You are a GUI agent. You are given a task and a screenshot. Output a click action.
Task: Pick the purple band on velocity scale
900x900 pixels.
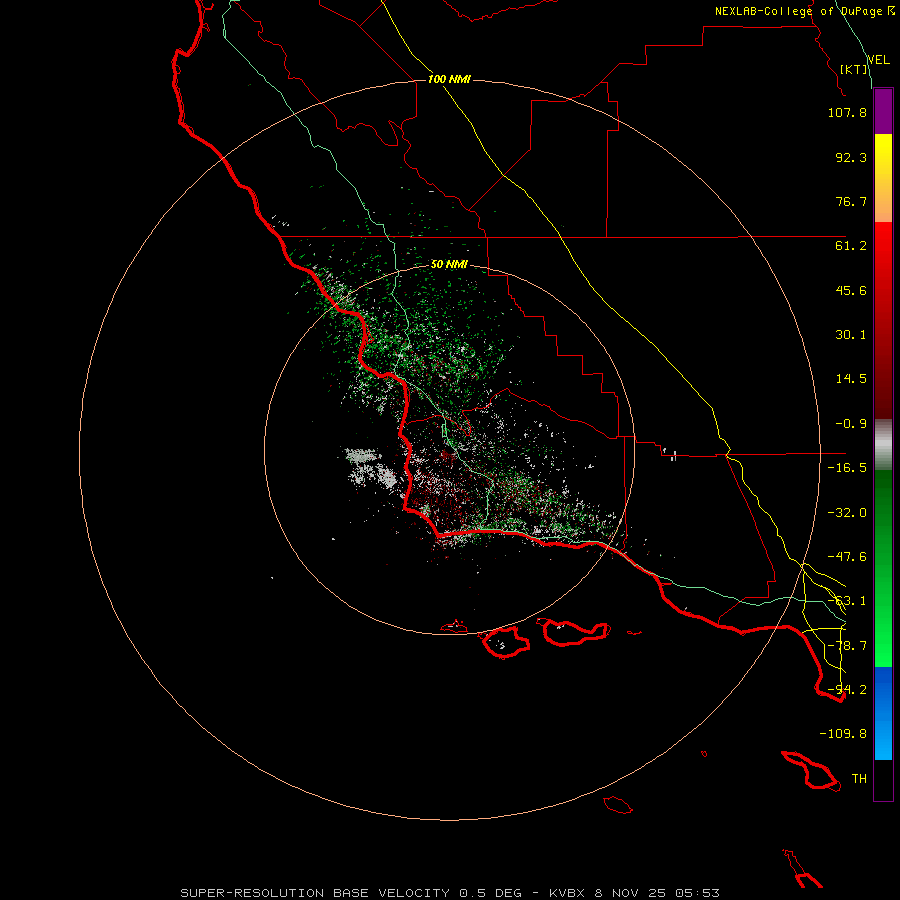pyautogui.click(x=883, y=112)
